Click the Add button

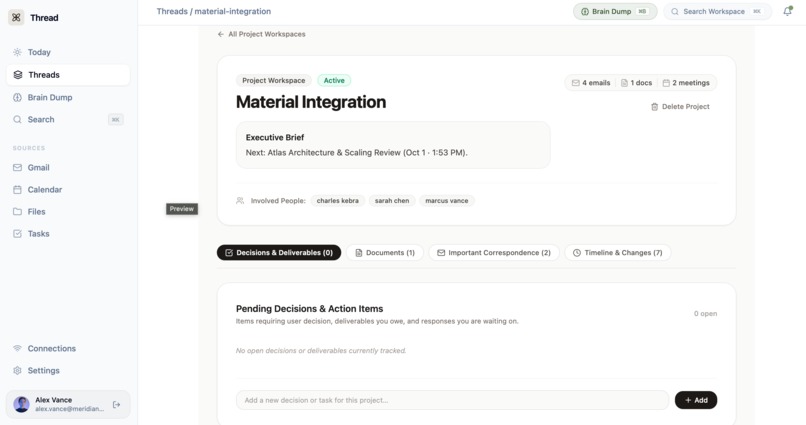click(696, 400)
